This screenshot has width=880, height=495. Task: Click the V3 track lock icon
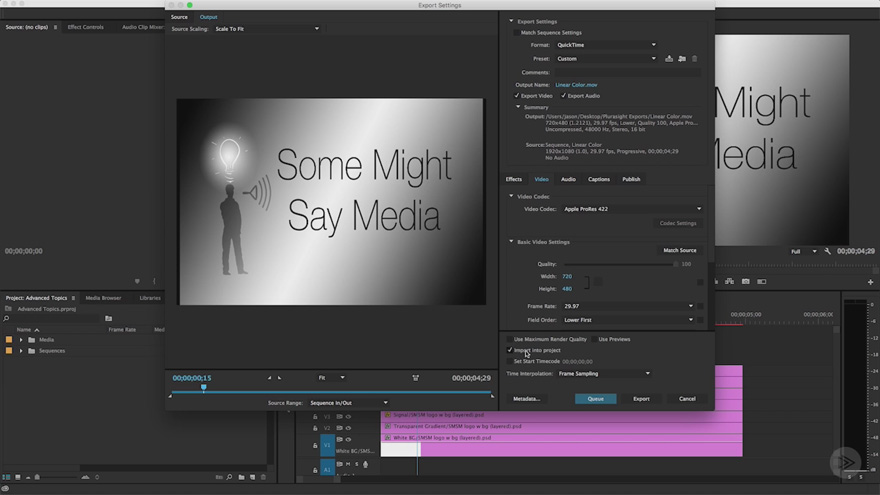(315, 416)
